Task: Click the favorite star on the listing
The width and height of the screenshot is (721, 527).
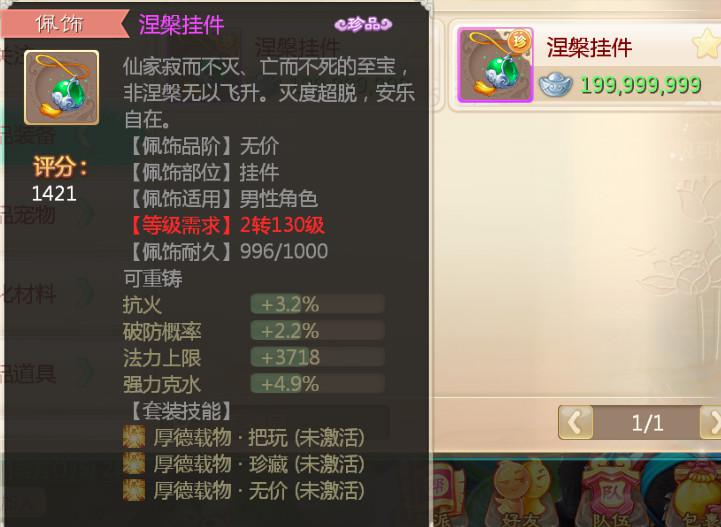Action: click(x=706, y=44)
